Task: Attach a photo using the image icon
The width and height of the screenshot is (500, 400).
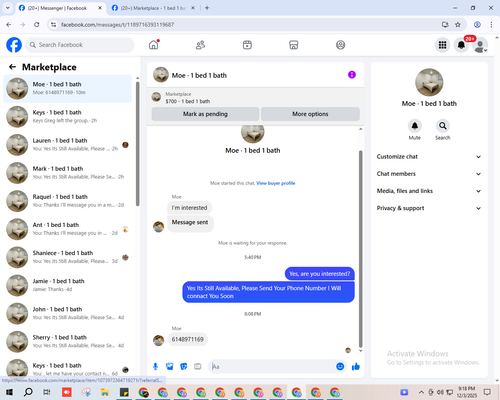Action: 170,367
